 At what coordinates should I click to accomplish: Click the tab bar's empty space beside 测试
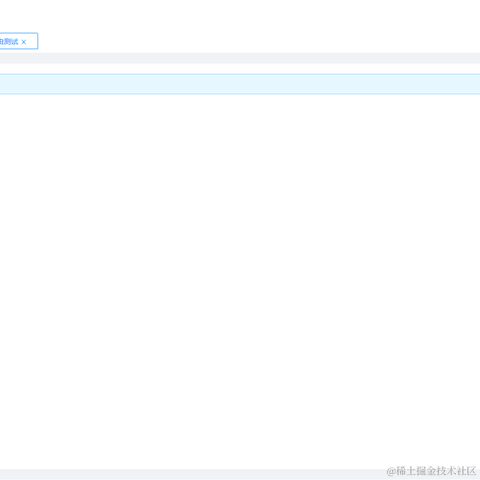point(259,41)
